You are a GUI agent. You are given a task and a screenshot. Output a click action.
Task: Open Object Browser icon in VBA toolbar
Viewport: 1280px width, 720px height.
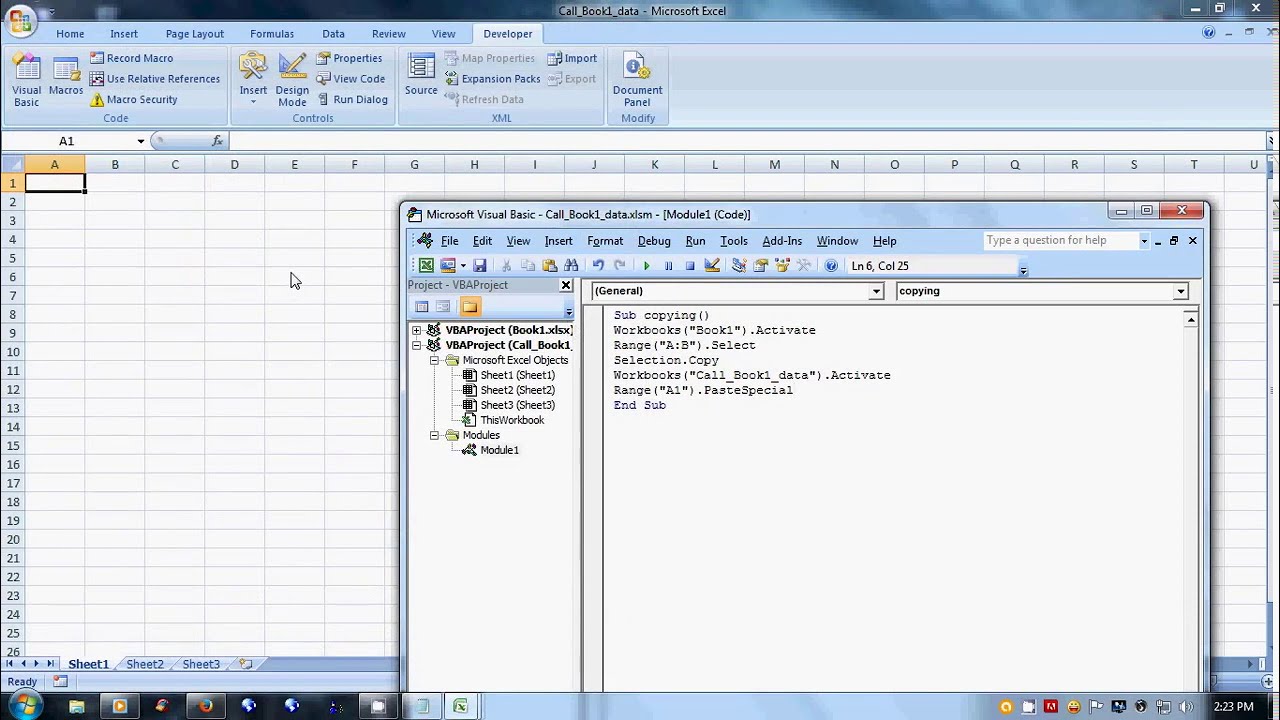click(x=783, y=266)
